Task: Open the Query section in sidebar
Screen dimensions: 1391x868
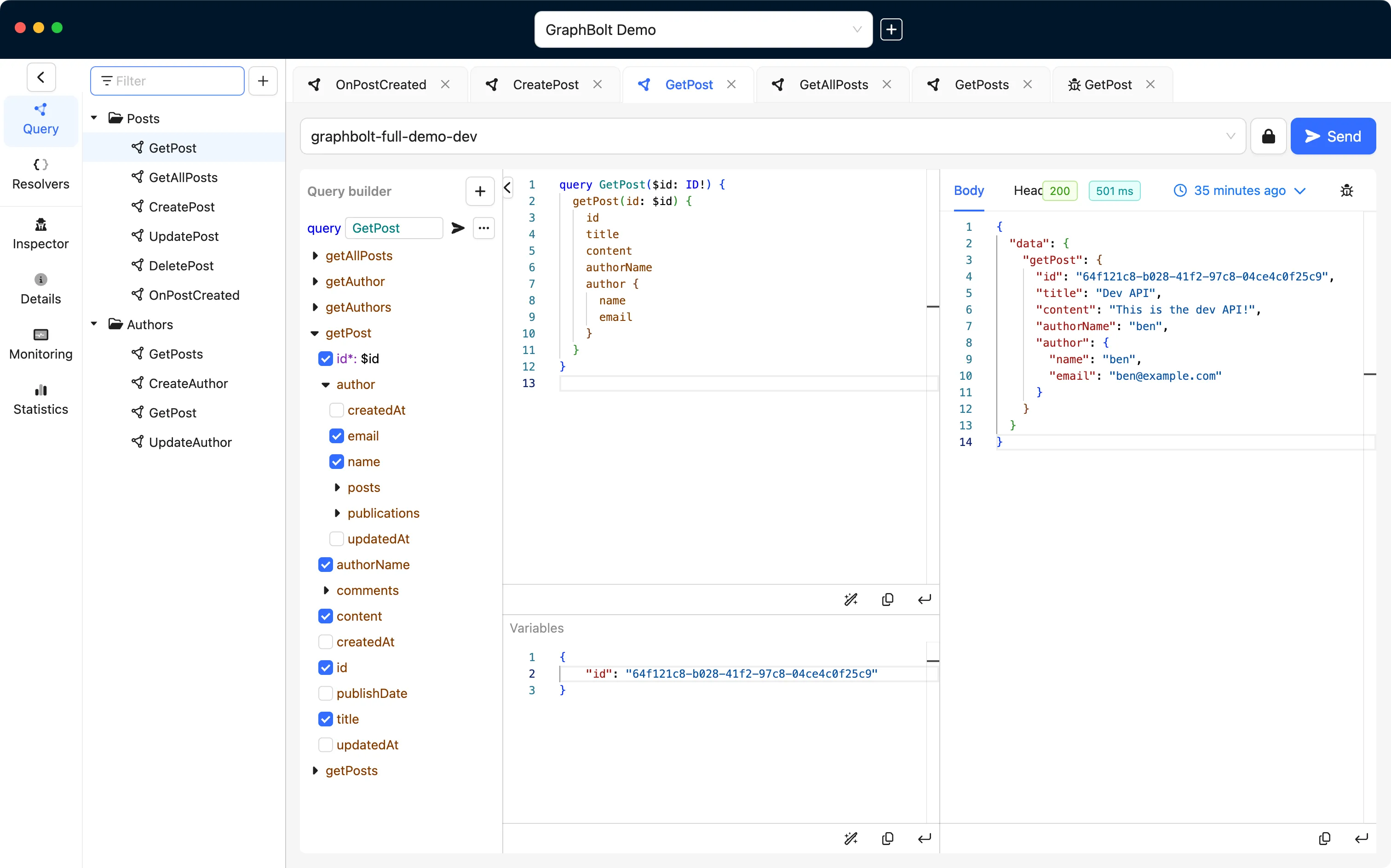Action: point(40,120)
